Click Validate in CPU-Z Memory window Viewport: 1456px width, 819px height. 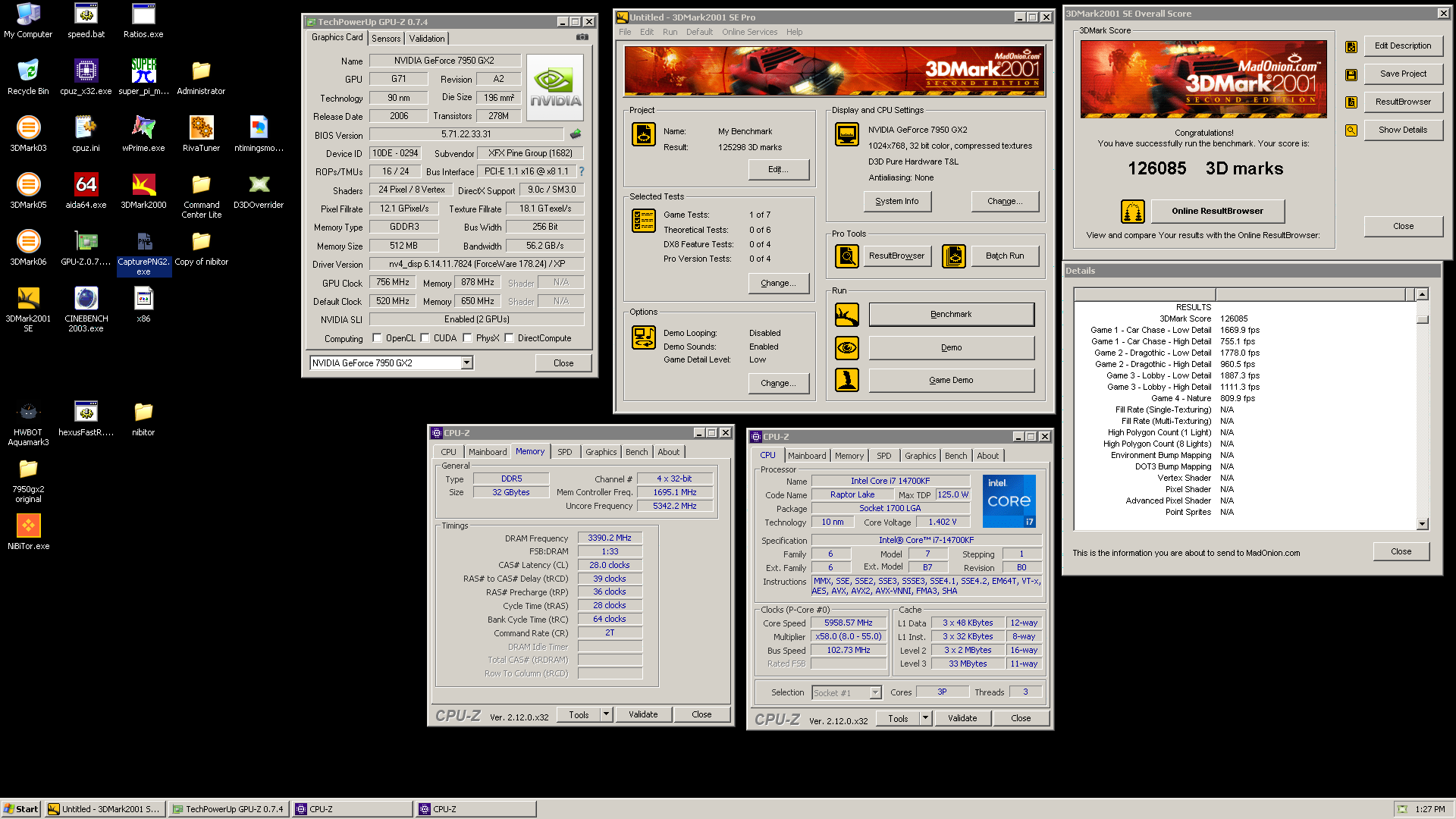[x=643, y=714]
